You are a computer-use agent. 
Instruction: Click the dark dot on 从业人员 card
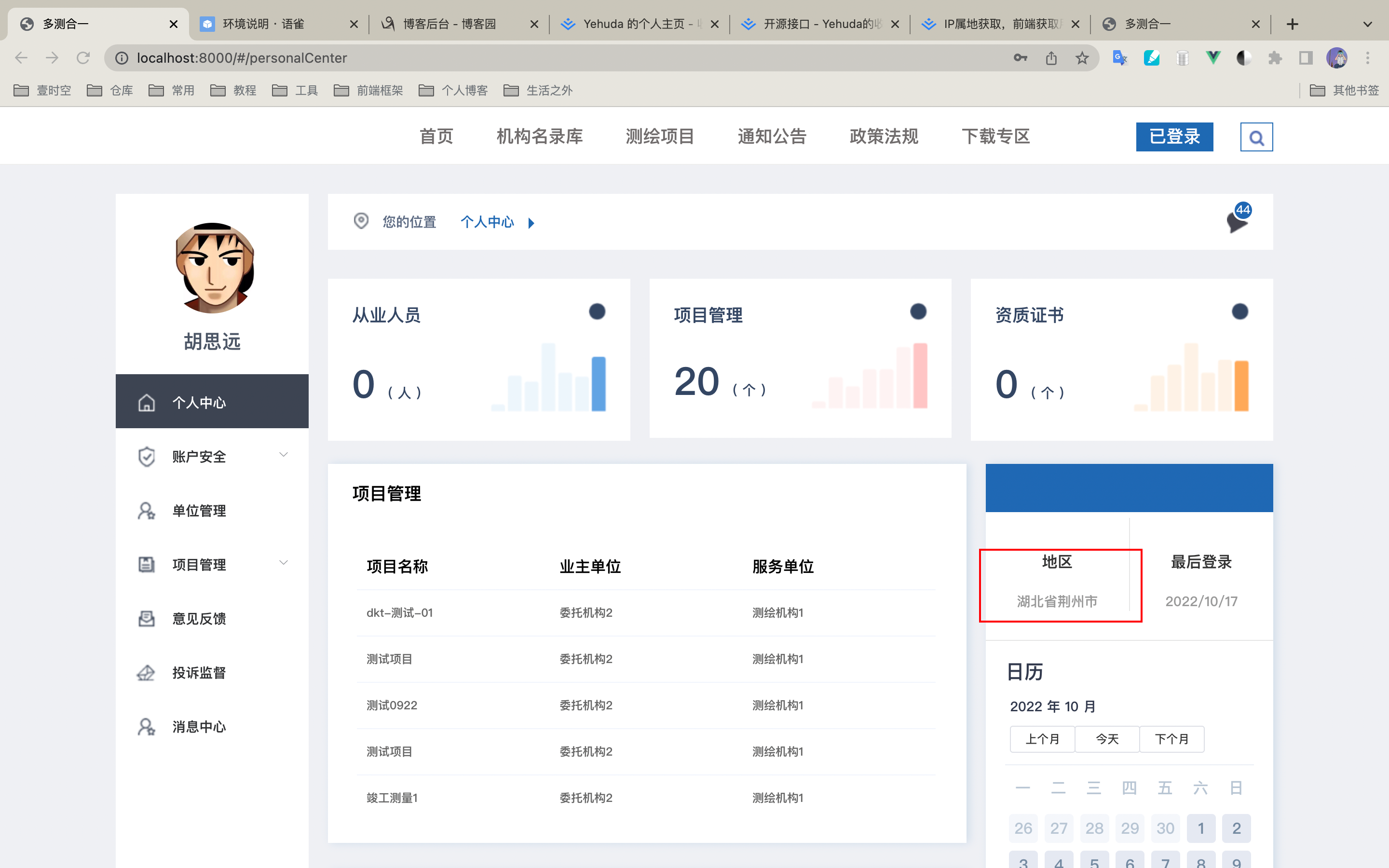597,312
